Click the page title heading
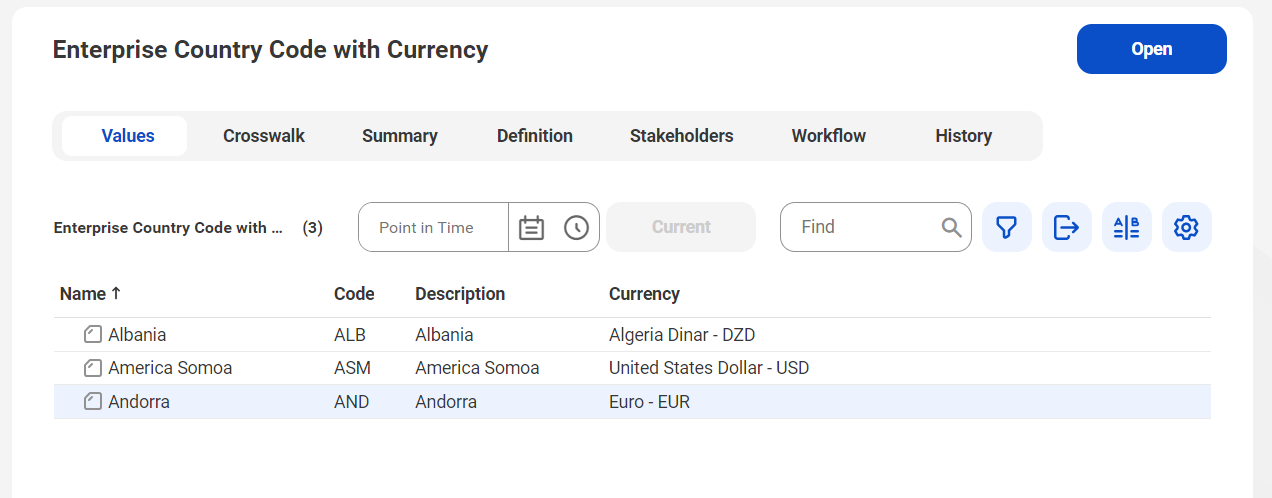 click(x=270, y=49)
